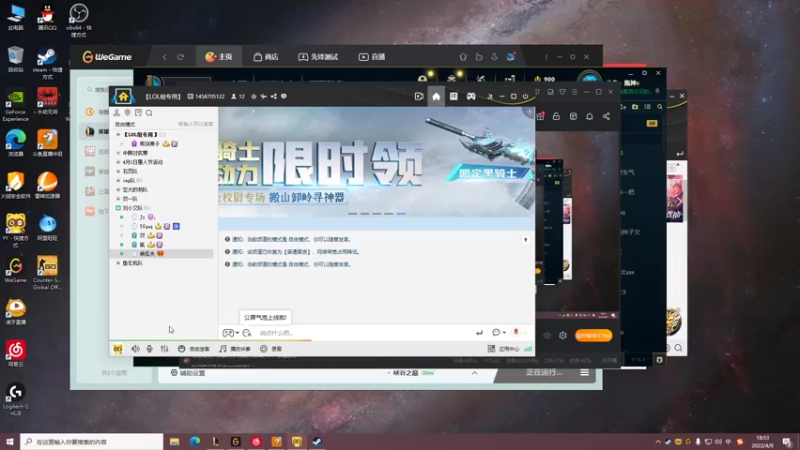Open WeGame desktop shortcut icon
This screenshot has height=450, width=800.
click(15, 270)
